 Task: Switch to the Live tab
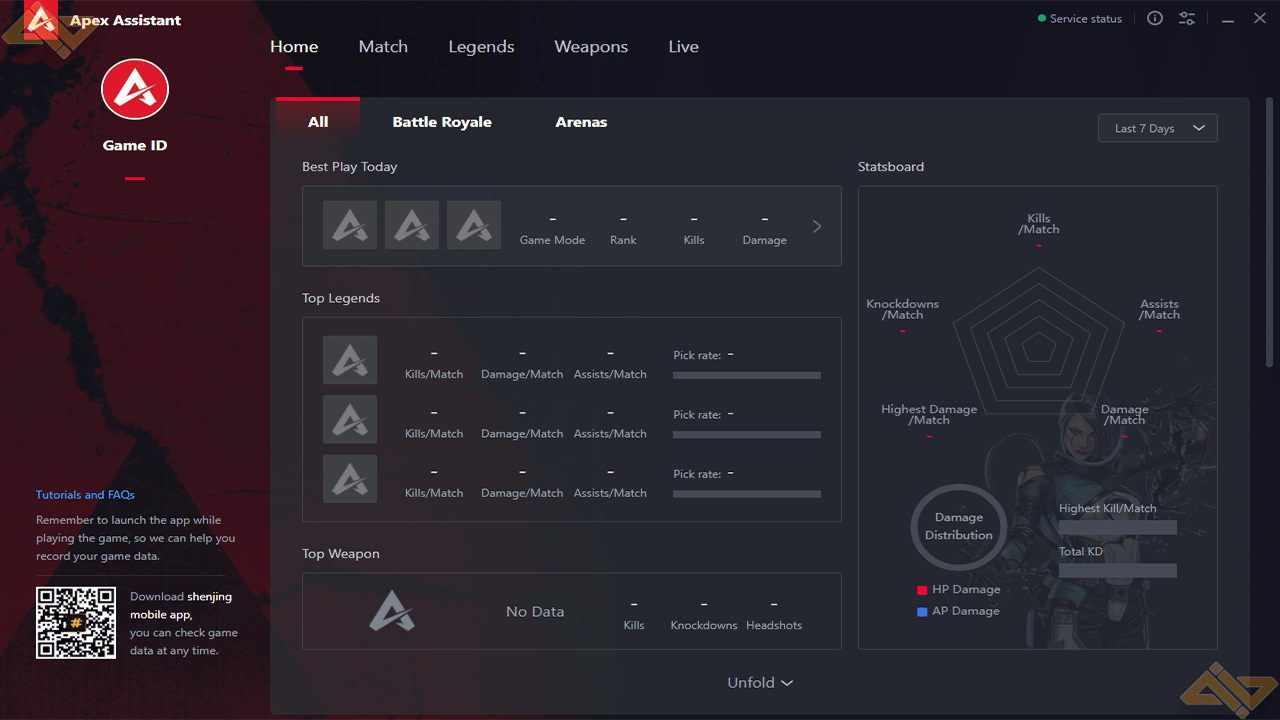coord(684,47)
